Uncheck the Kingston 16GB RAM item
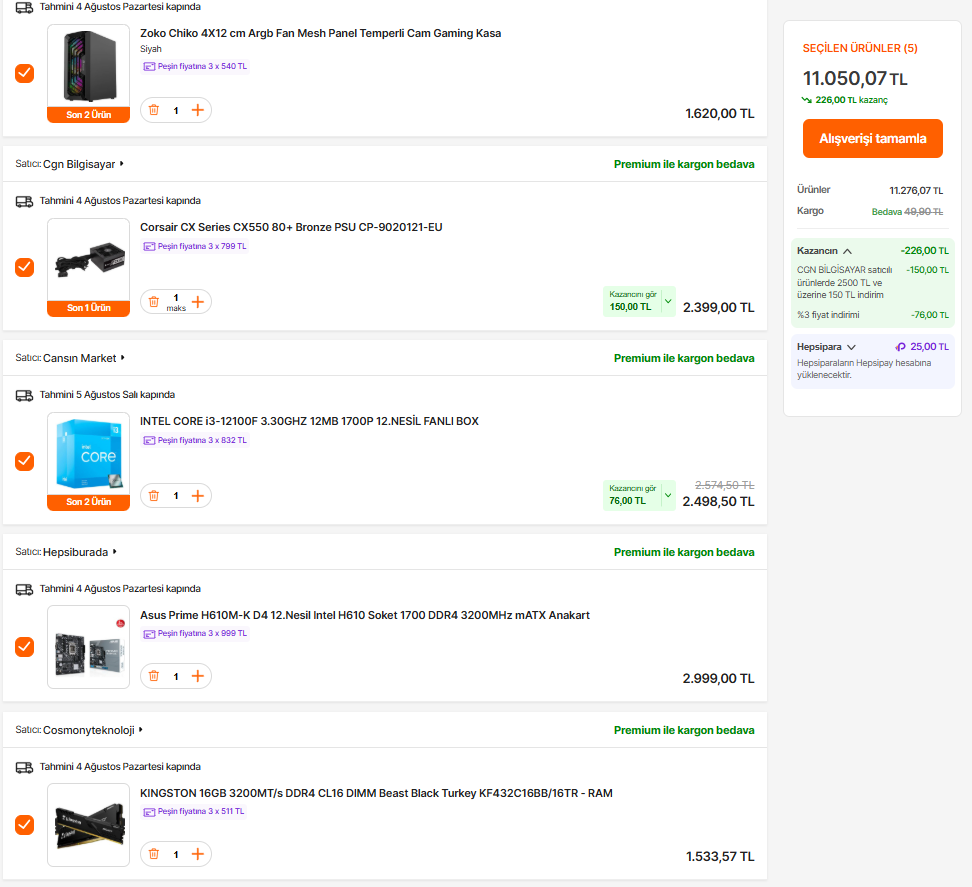972x887 pixels. (24, 825)
